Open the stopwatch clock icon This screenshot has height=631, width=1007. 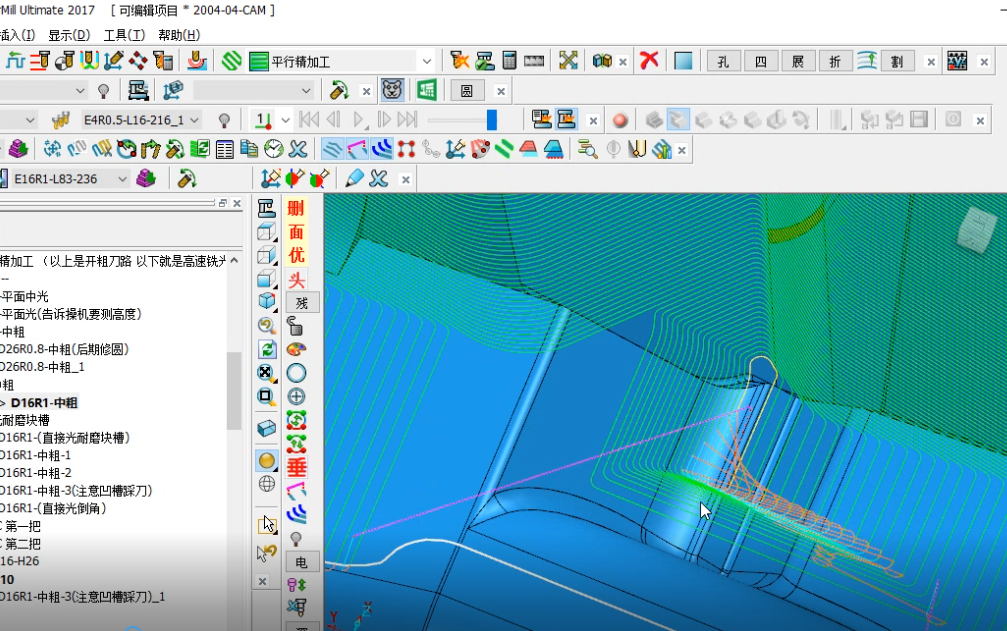[x=274, y=150]
